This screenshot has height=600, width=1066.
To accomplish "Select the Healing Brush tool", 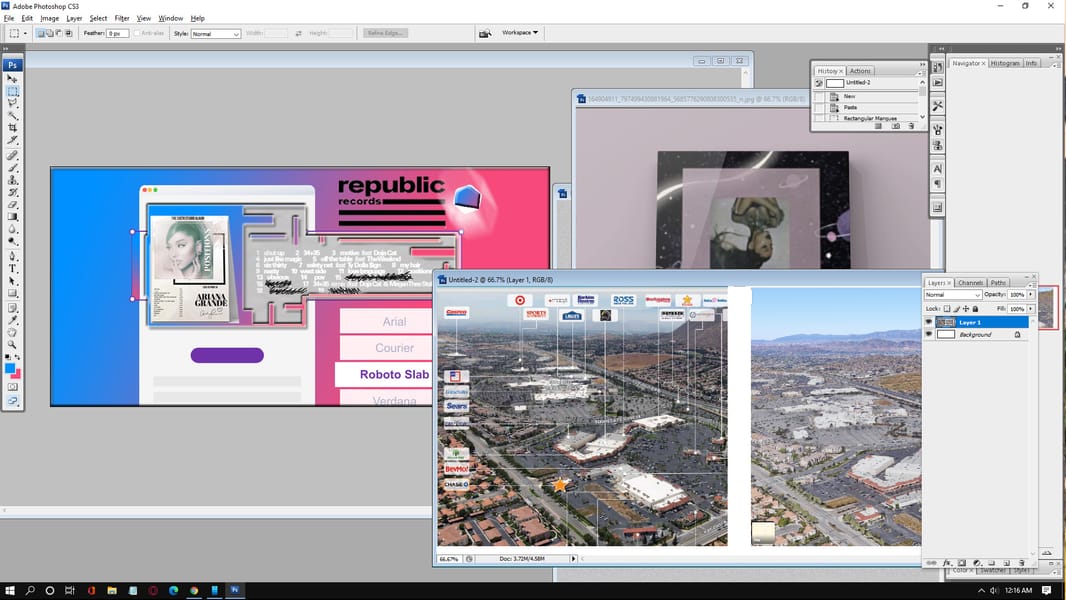I will pos(12,156).
